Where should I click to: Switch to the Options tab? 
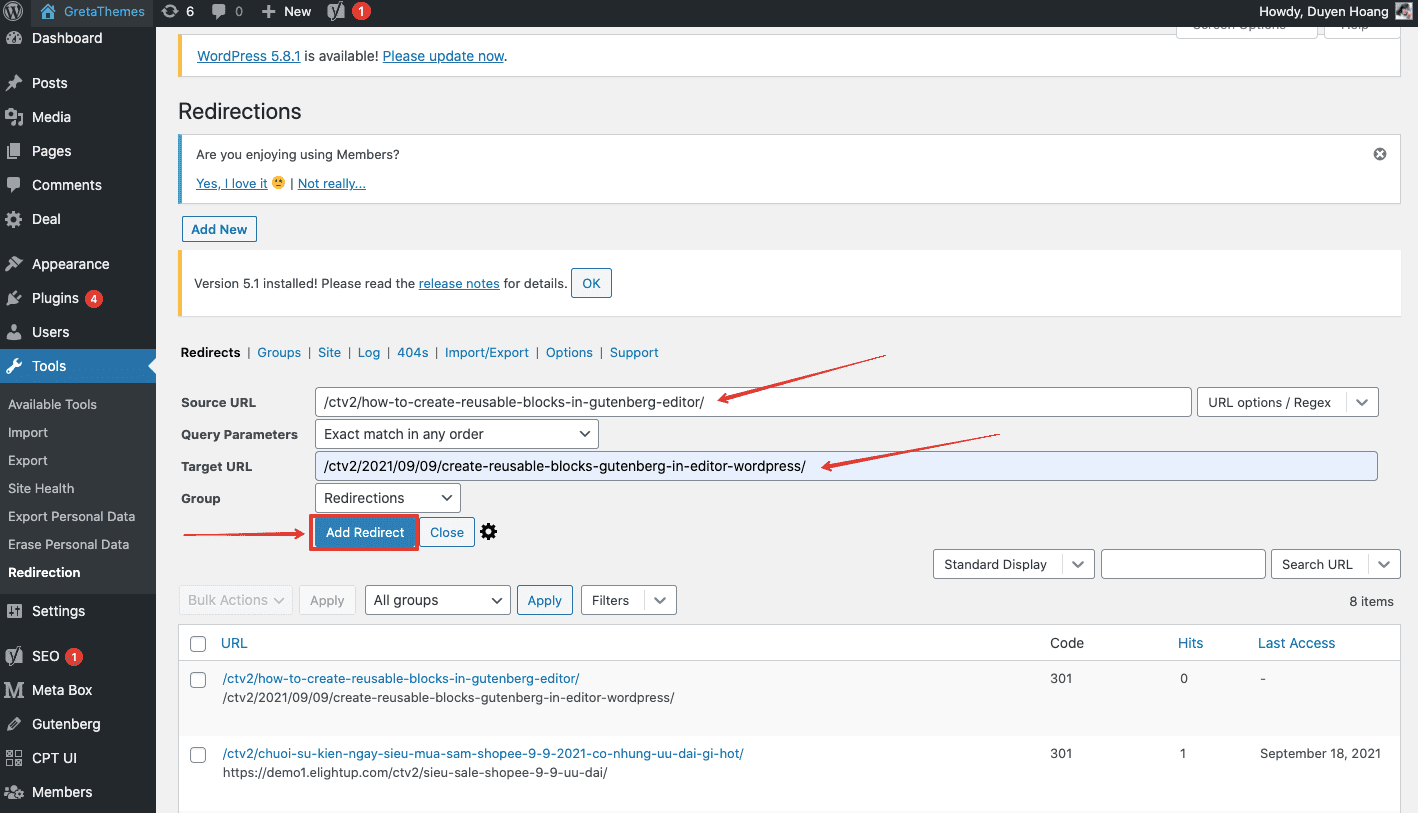pos(570,353)
